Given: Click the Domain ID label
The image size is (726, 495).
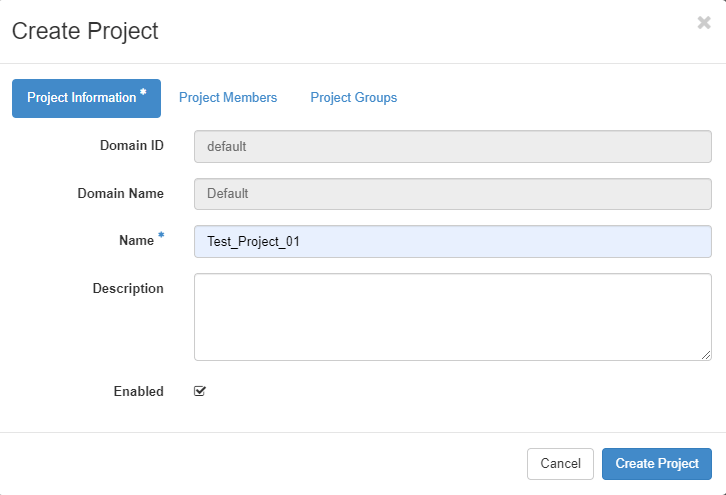Looking at the screenshot, I should coord(131,146).
